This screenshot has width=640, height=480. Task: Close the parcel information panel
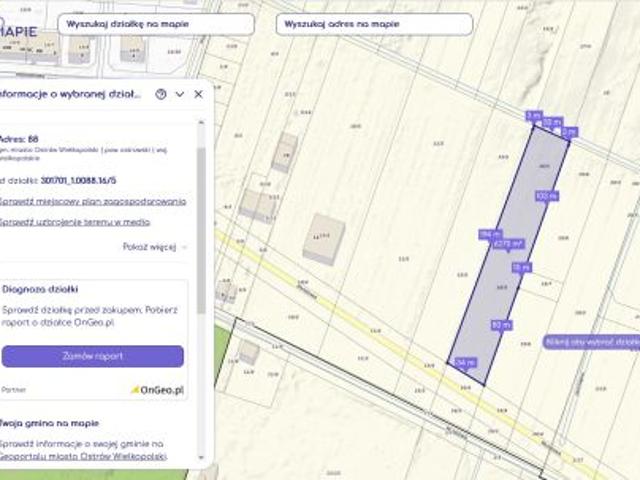click(x=198, y=94)
